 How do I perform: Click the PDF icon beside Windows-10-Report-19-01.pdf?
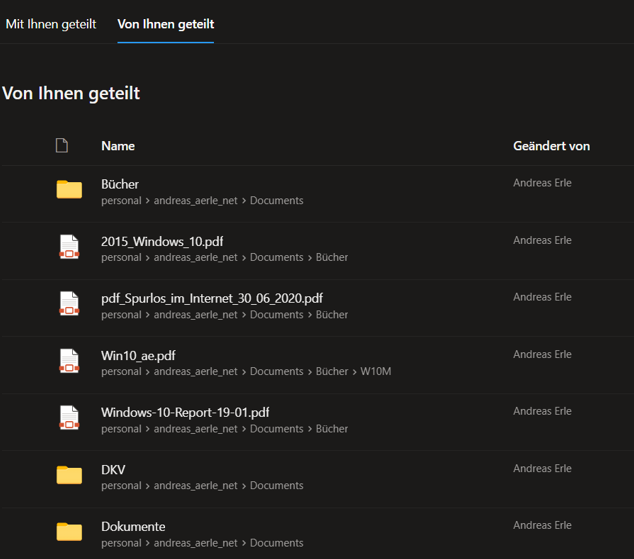click(x=69, y=418)
